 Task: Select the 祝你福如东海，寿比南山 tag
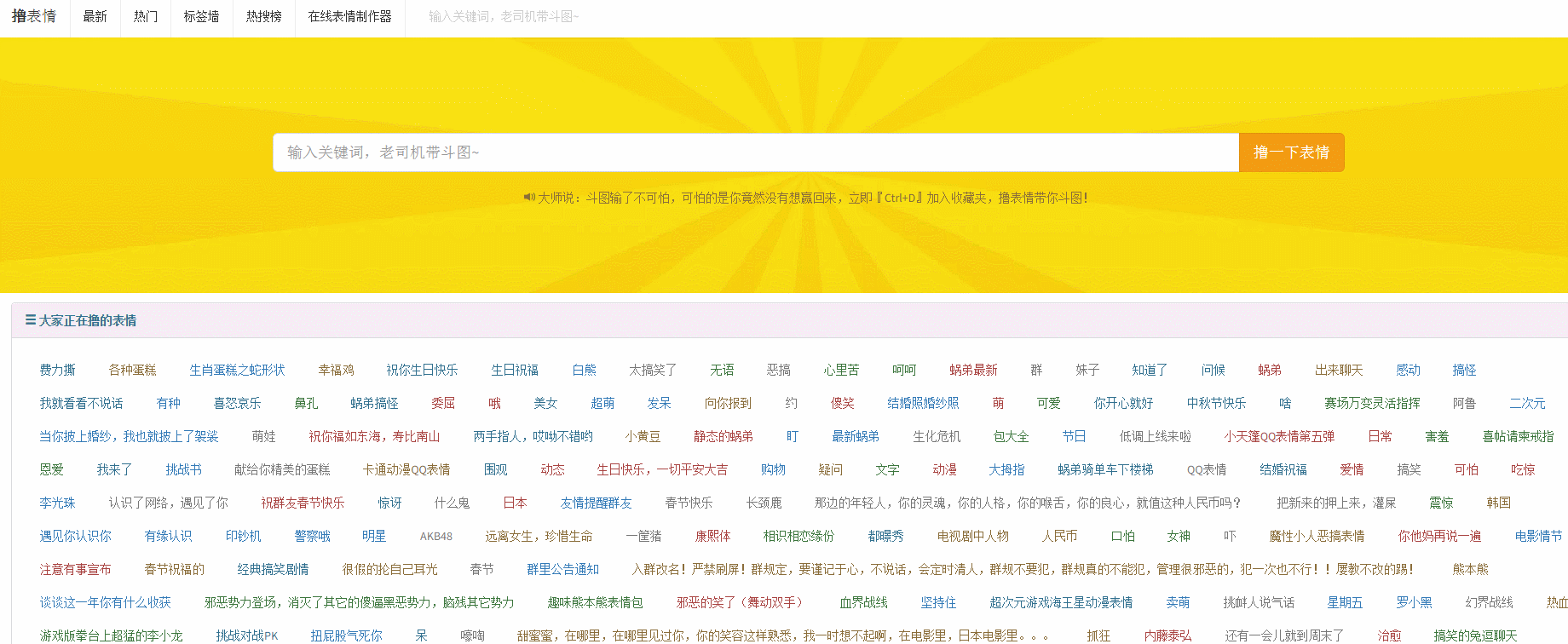coord(374,436)
